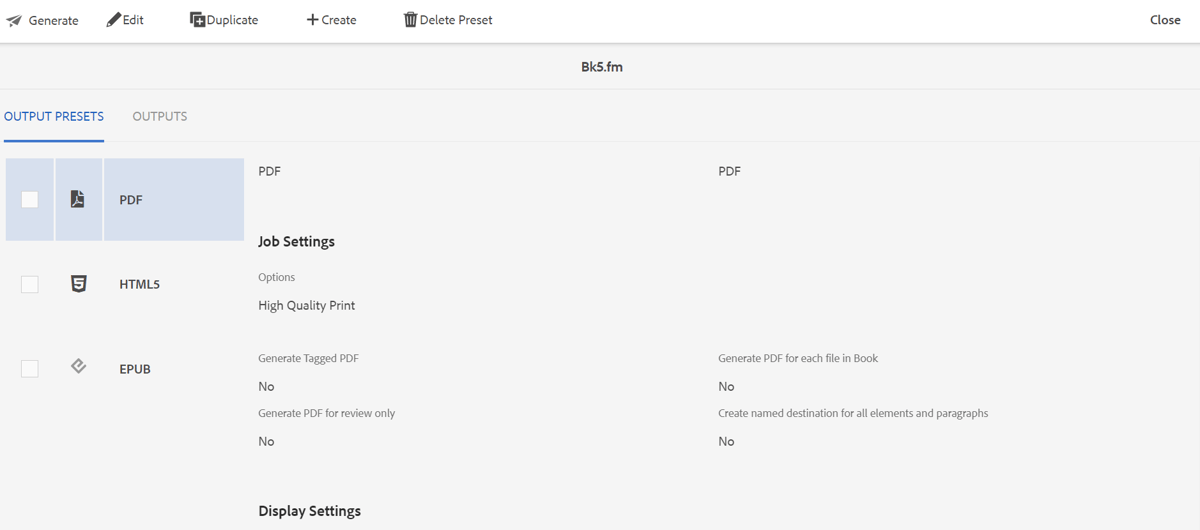
Task: Switch to the Outputs tab
Action: coord(160,116)
